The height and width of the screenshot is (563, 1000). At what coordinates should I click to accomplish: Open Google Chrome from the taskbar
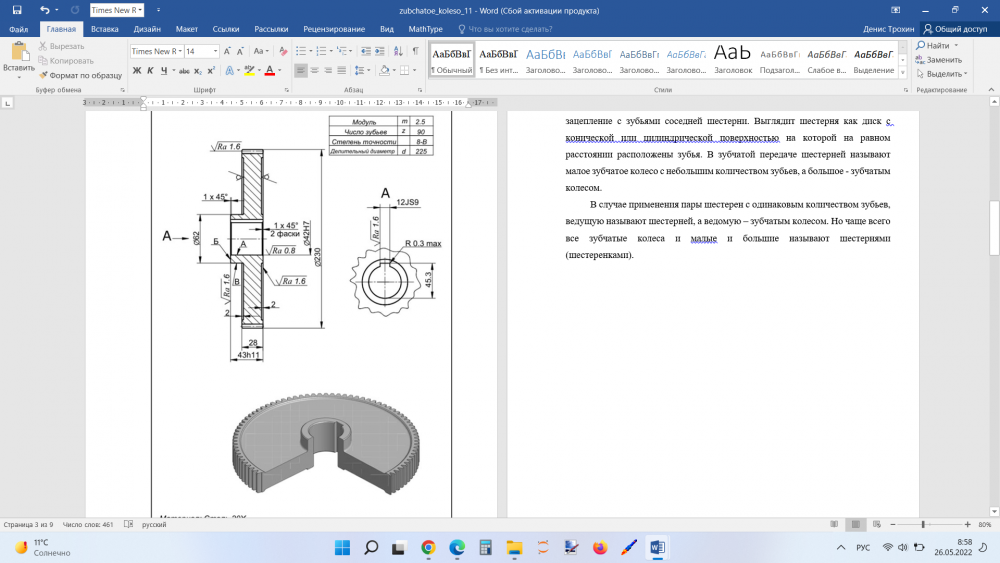tap(428, 547)
